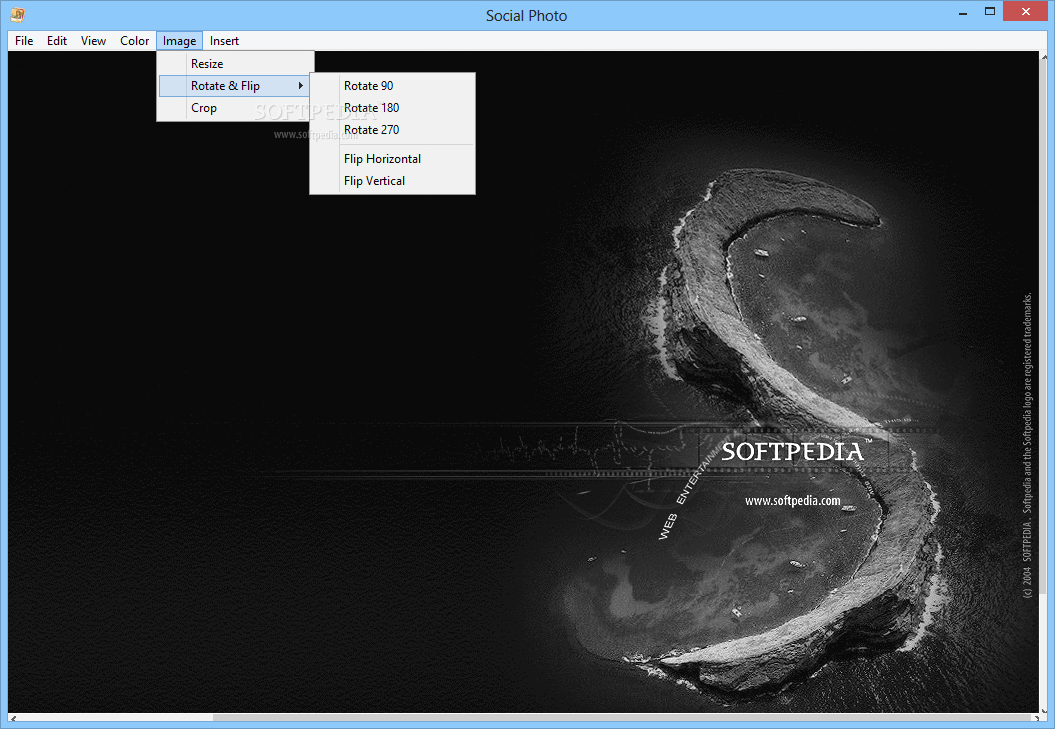Viewport: 1055px width, 729px height.
Task: Select Rotate 180 in the submenu
Action: click(x=392, y=108)
